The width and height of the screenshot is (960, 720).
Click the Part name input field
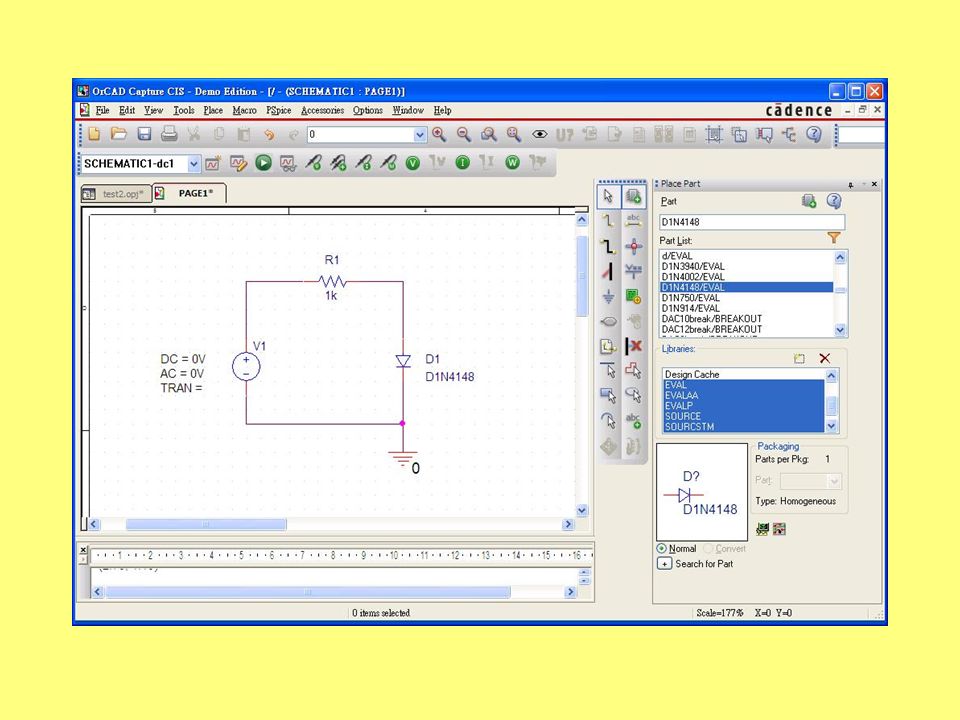point(752,222)
